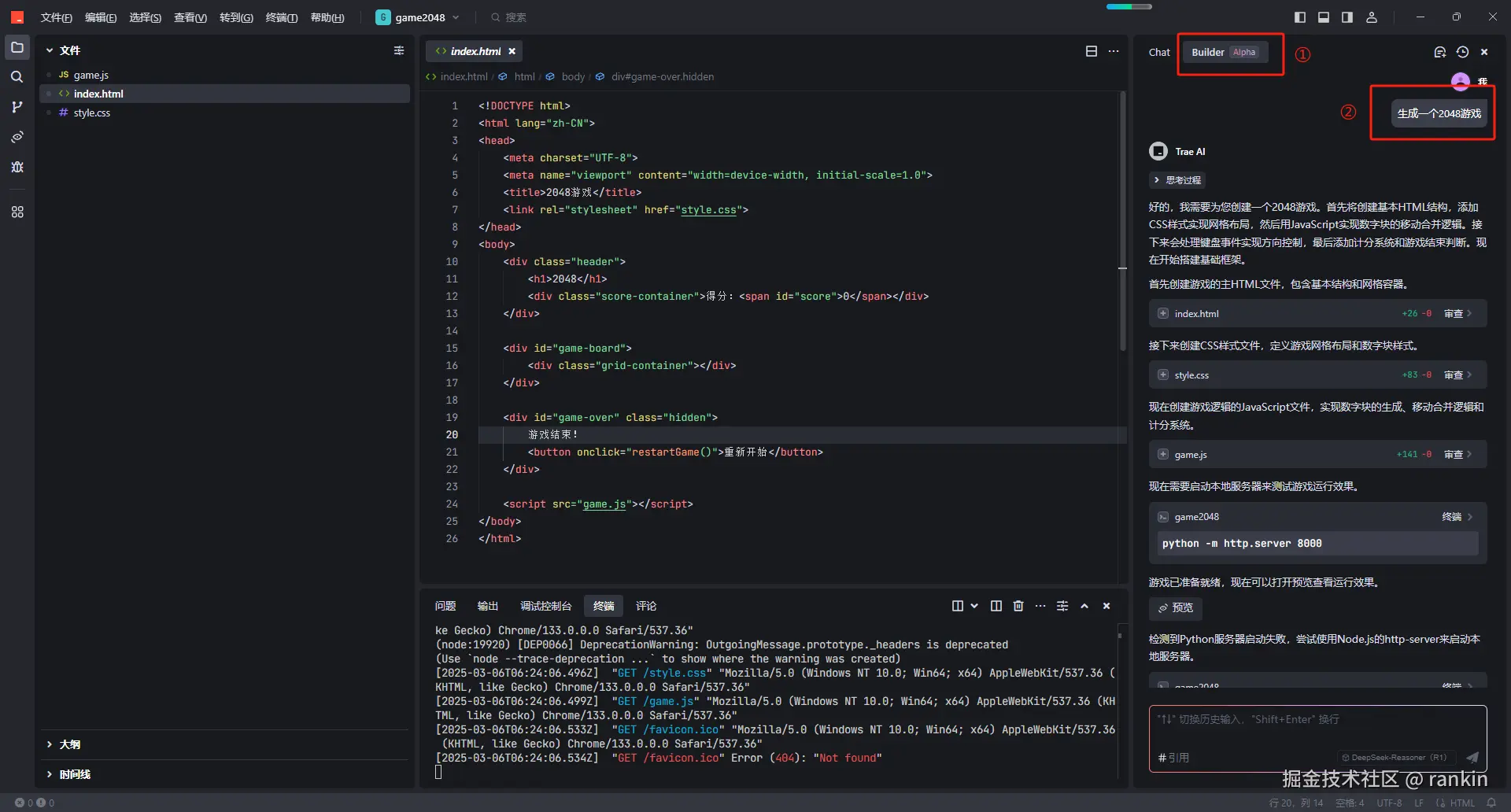Kill the terminal with the trash icon

[x=1018, y=606]
